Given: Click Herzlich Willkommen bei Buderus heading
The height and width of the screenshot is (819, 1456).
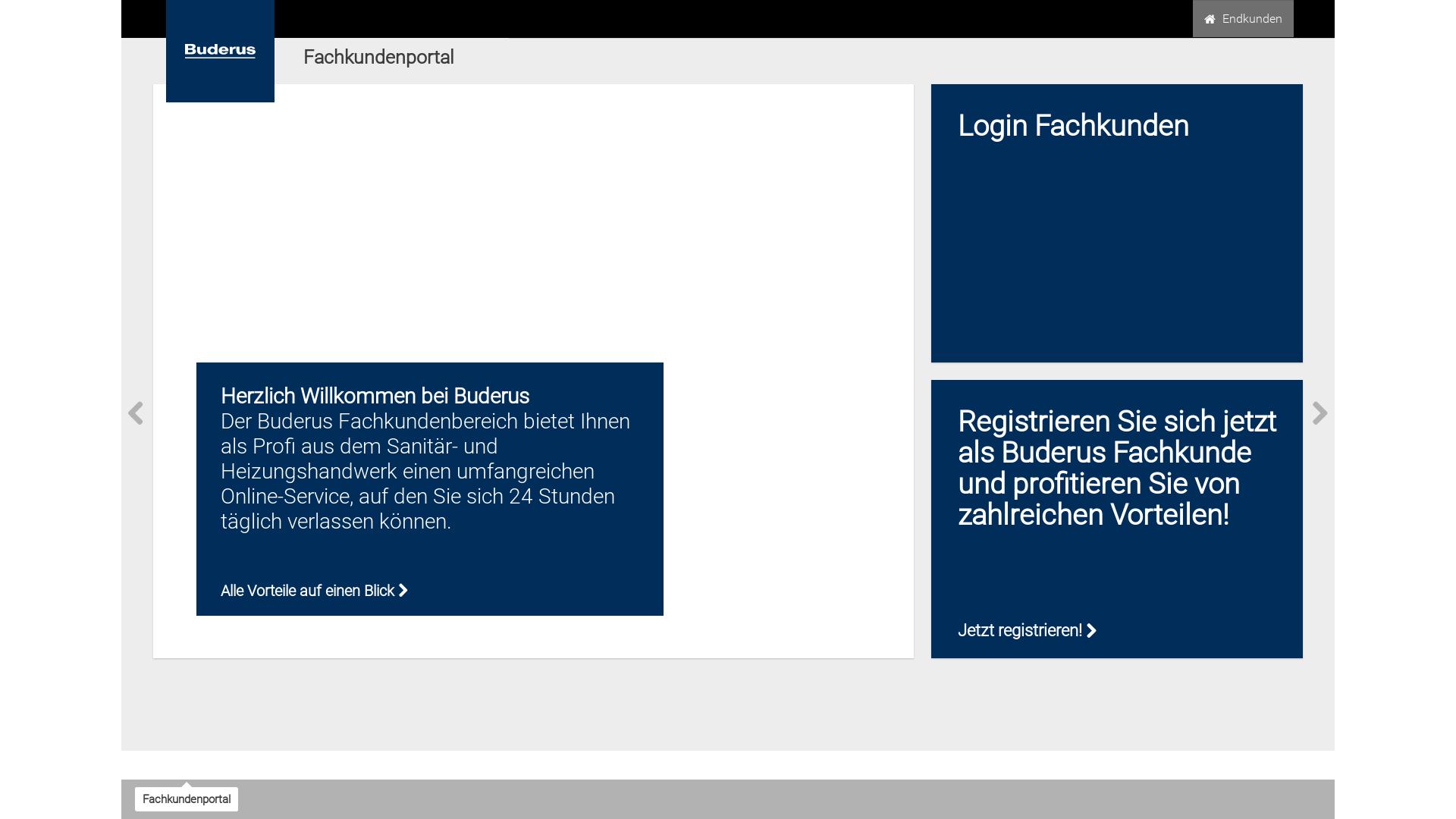Looking at the screenshot, I should [x=375, y=396].
